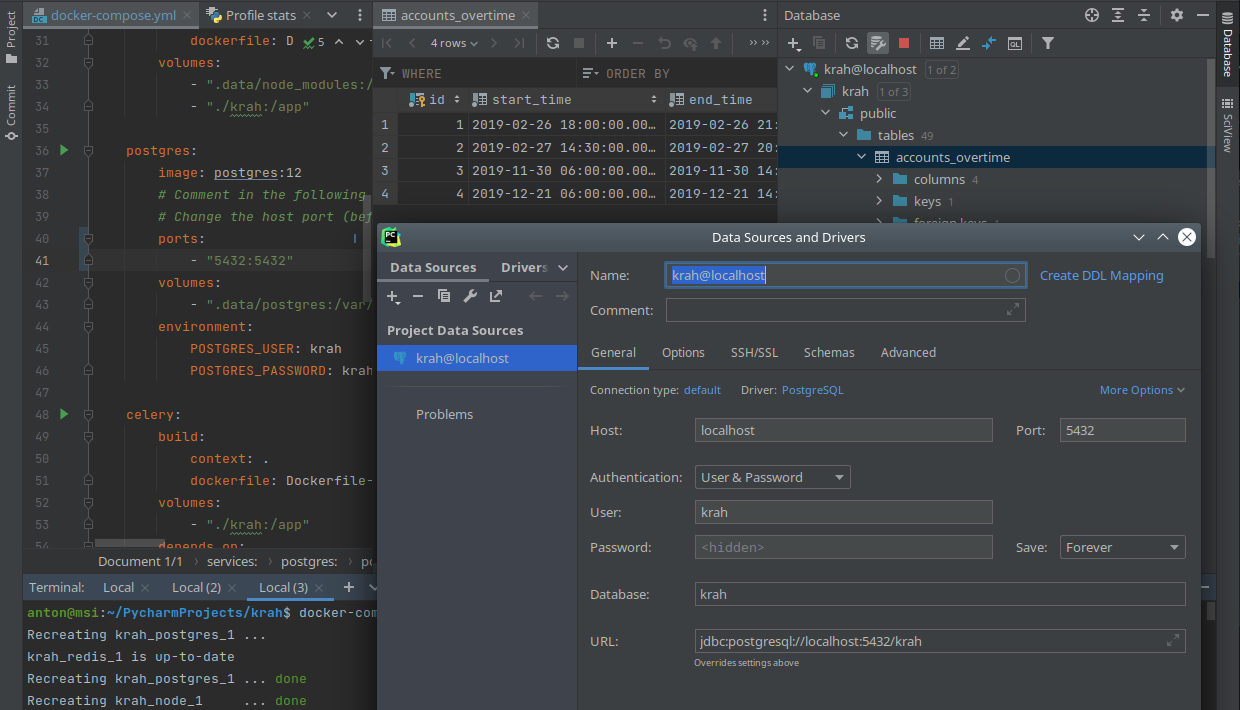Open data source properties wrench icon in Database toolbar

coord(877,43)
